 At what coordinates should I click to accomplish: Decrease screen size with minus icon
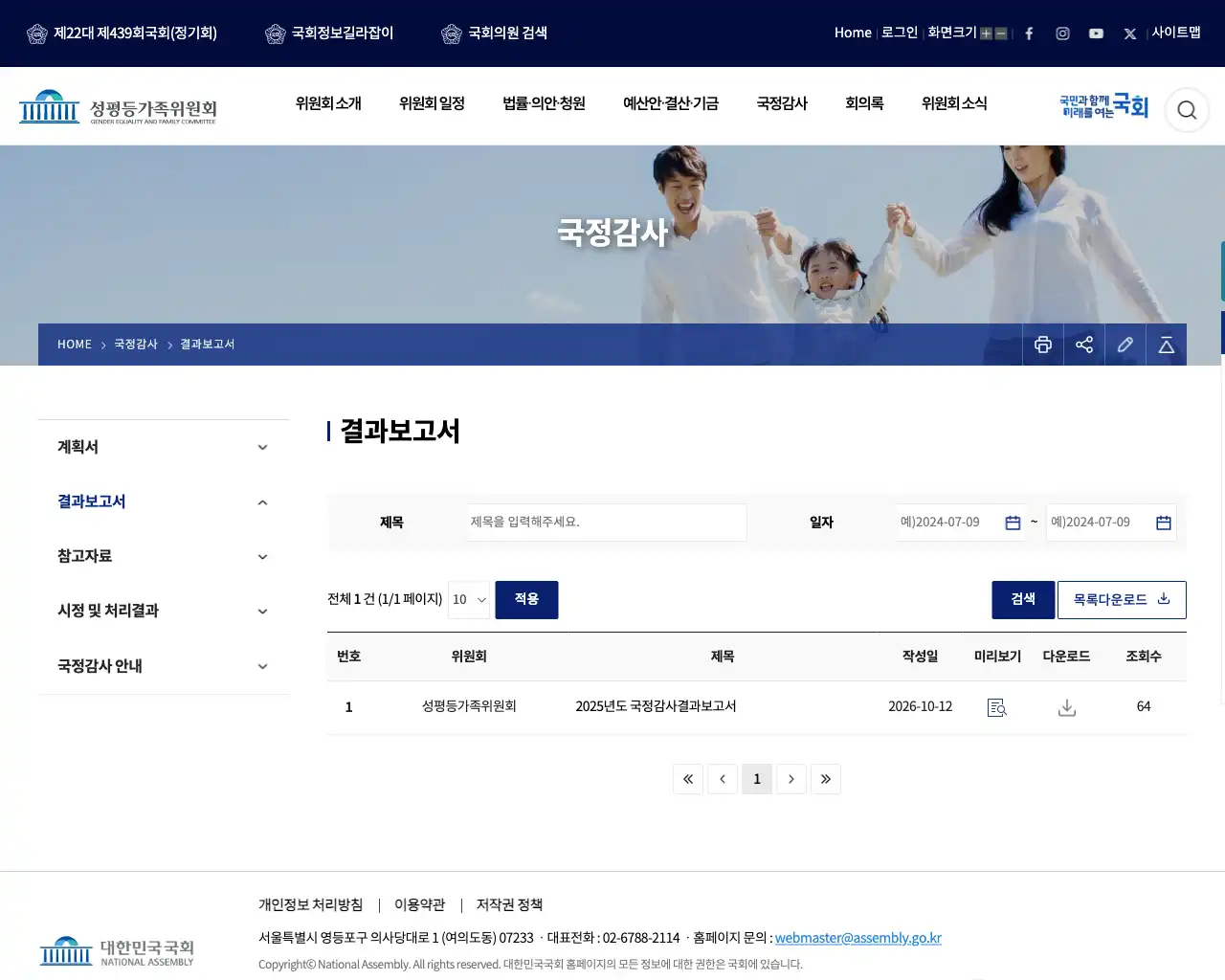pos(1001,33)
